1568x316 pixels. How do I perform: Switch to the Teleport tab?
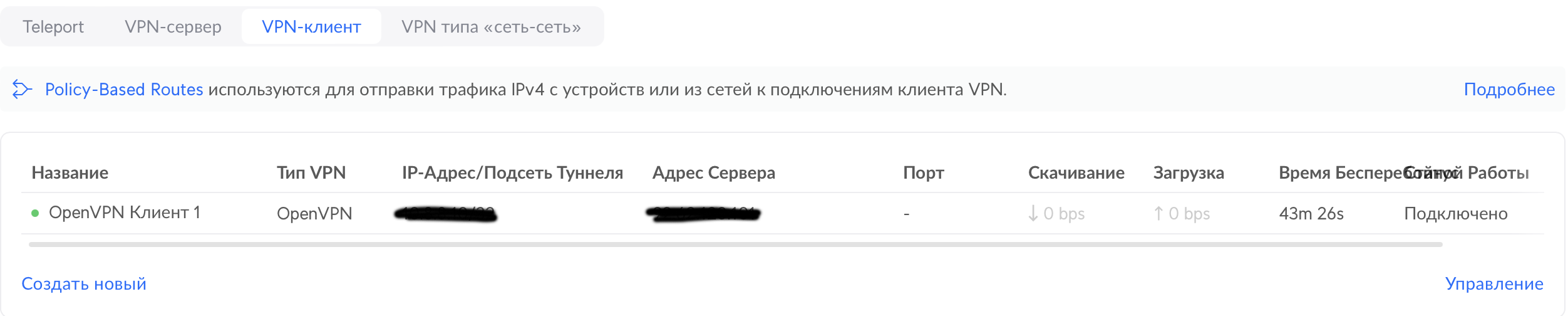click(x=53, y=27)
